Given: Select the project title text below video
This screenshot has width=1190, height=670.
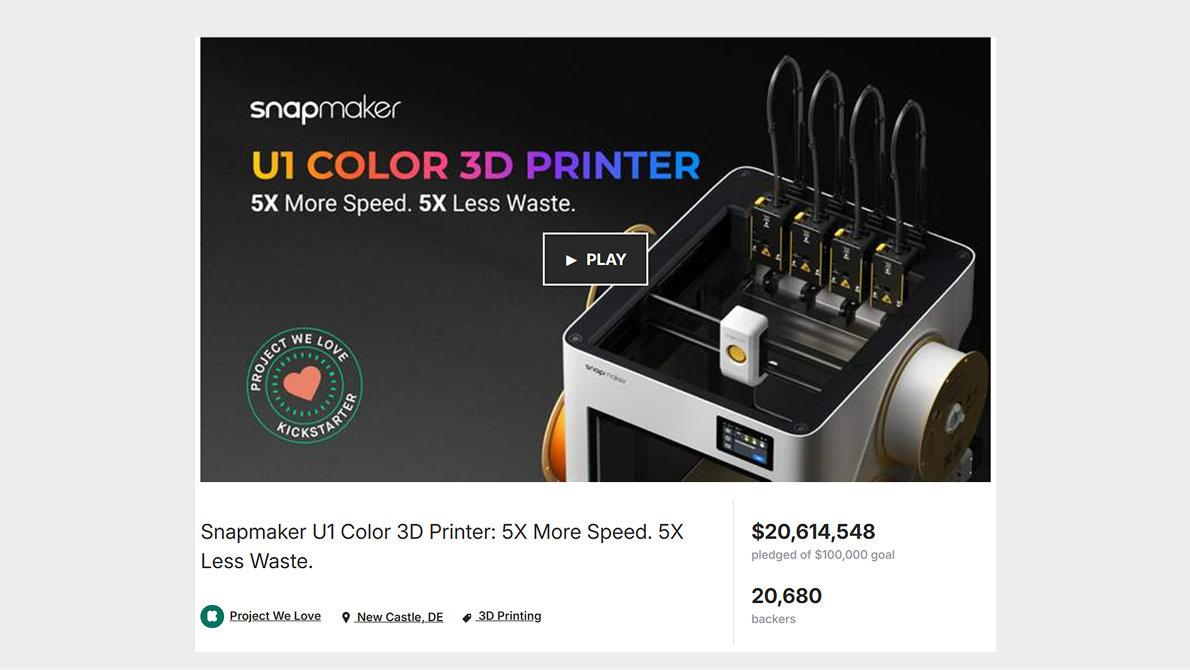Looking at the screenshot, I should coord(442,546).
